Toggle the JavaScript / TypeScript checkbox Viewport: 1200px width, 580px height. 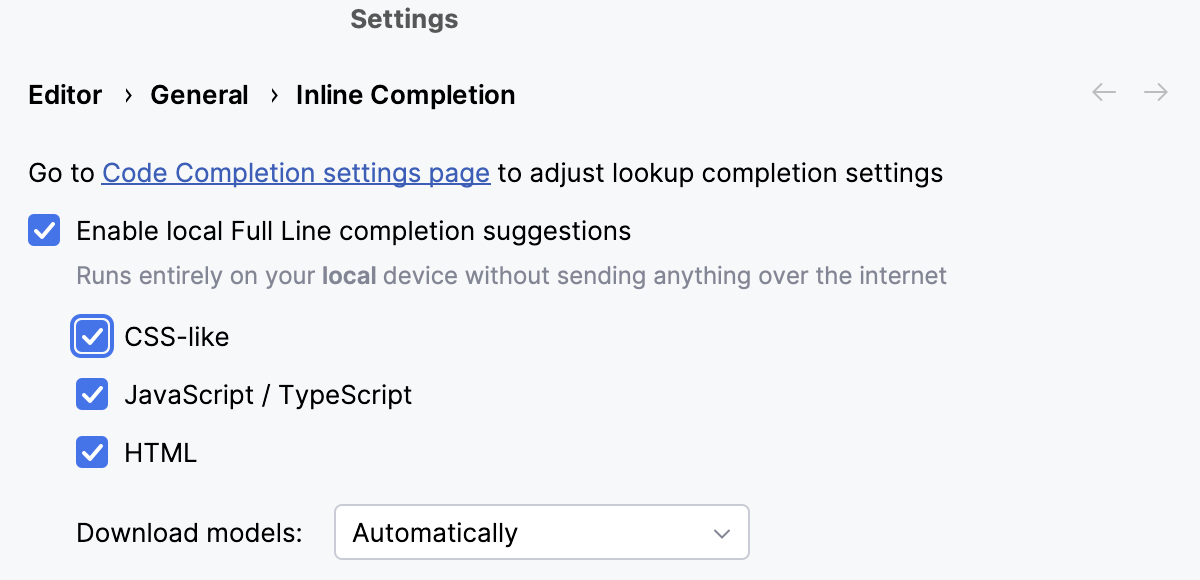pyautogui.click(x=92, y=394)
